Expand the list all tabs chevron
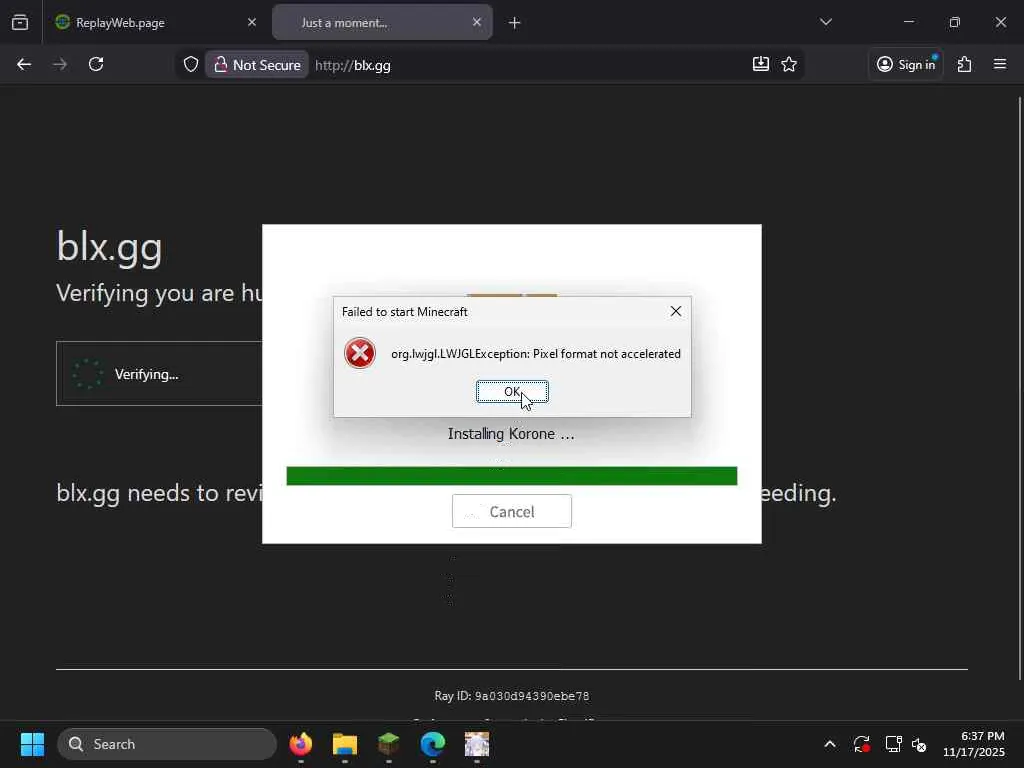1024x768 pixels. pos(825,22)
